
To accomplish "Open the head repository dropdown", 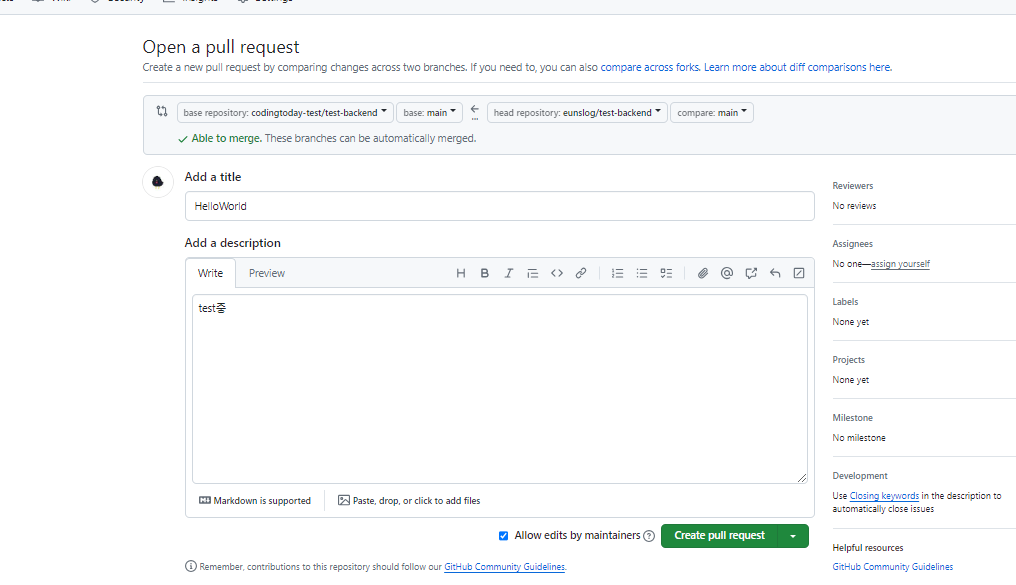I will (x=577, y=113).
